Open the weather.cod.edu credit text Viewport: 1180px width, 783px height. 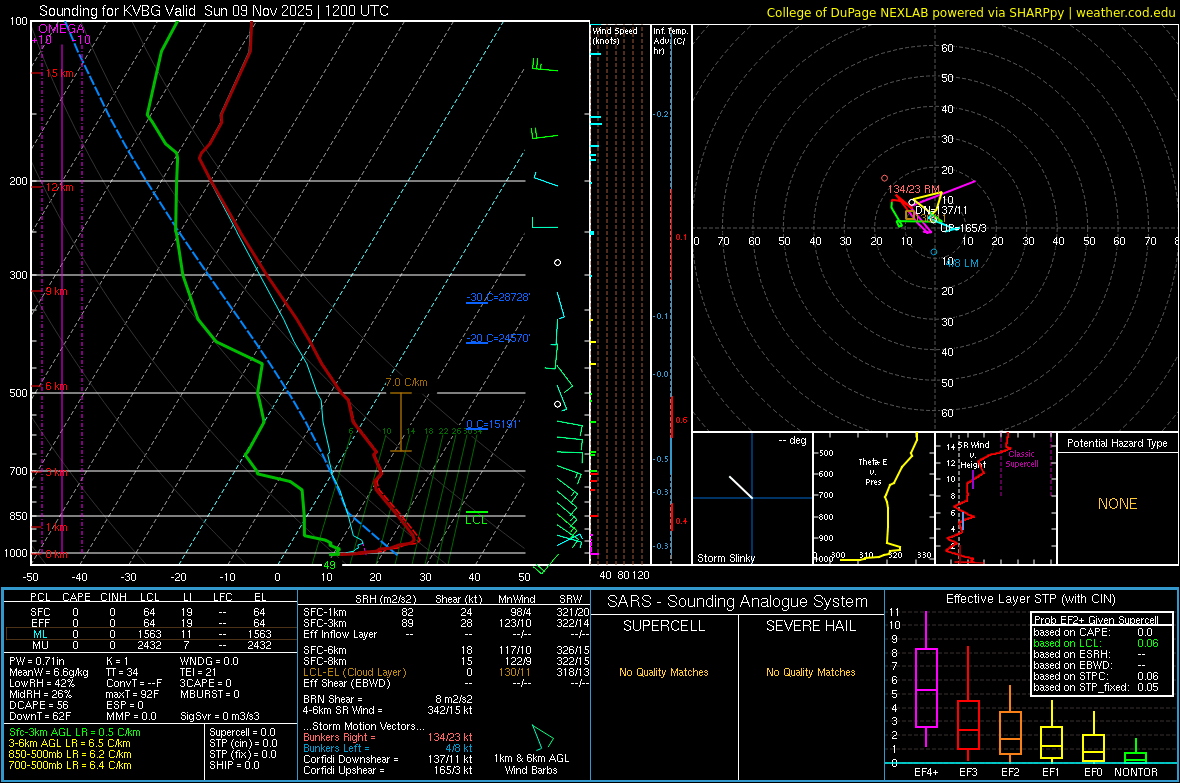click(970, 12)
